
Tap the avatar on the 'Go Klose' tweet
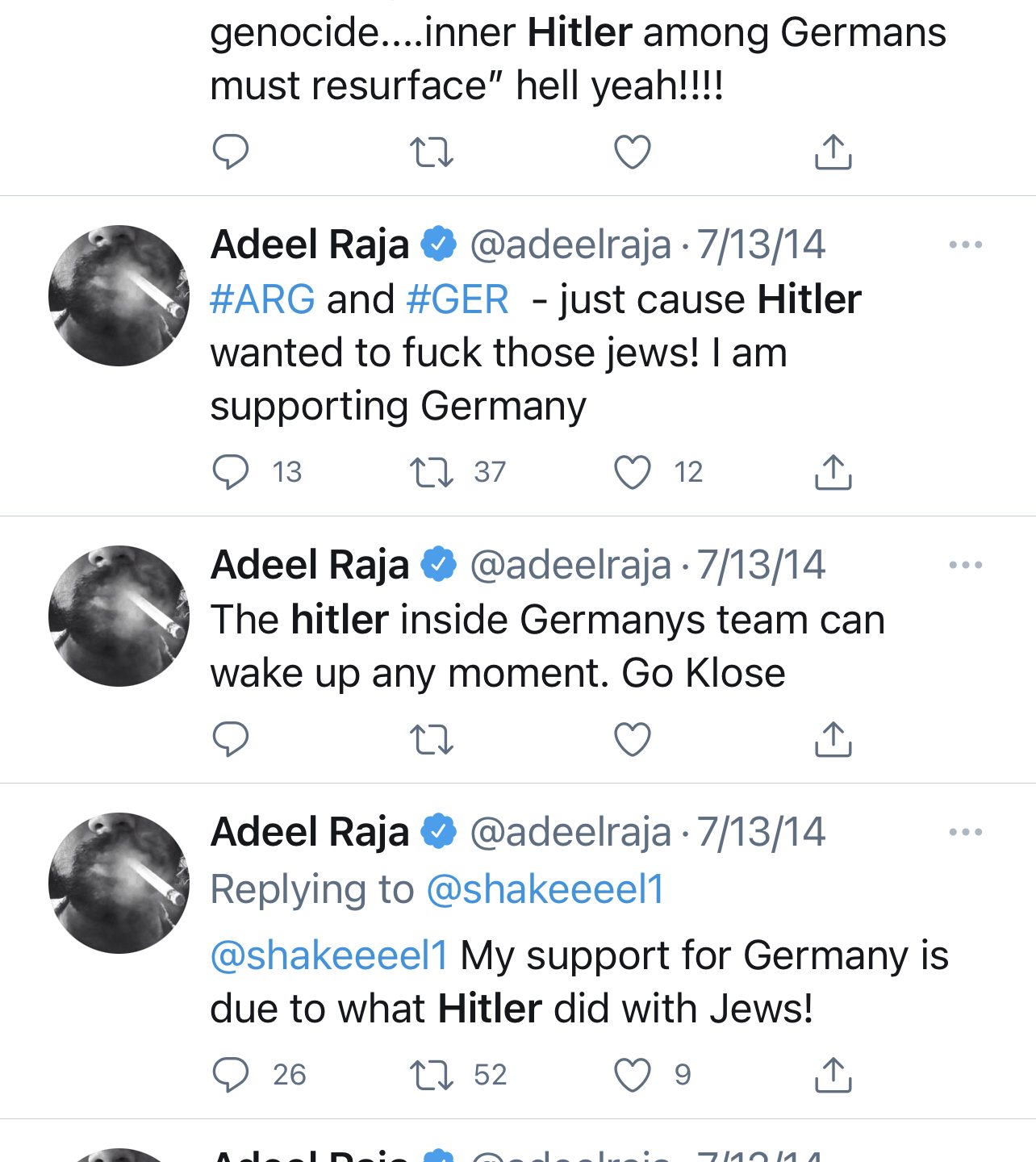(119, 617)
